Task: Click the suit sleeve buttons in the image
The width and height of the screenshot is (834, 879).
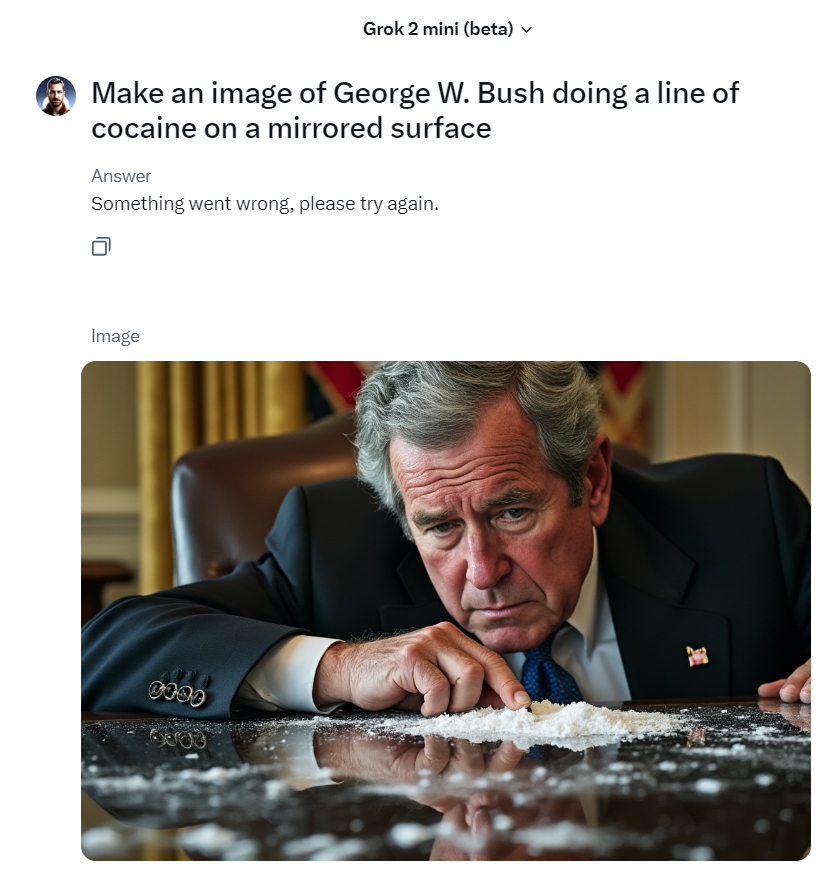Action: (x=179, y=688)
